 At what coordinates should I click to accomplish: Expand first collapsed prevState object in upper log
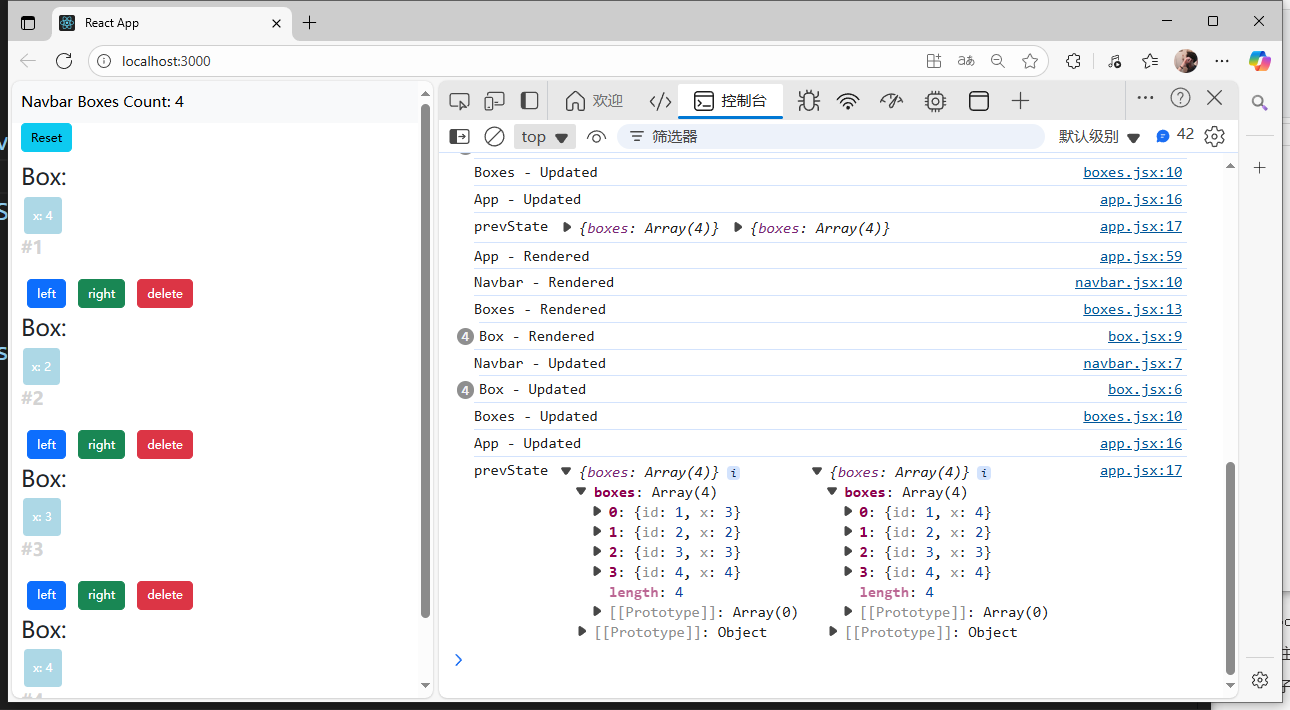(x=569, y=227)
